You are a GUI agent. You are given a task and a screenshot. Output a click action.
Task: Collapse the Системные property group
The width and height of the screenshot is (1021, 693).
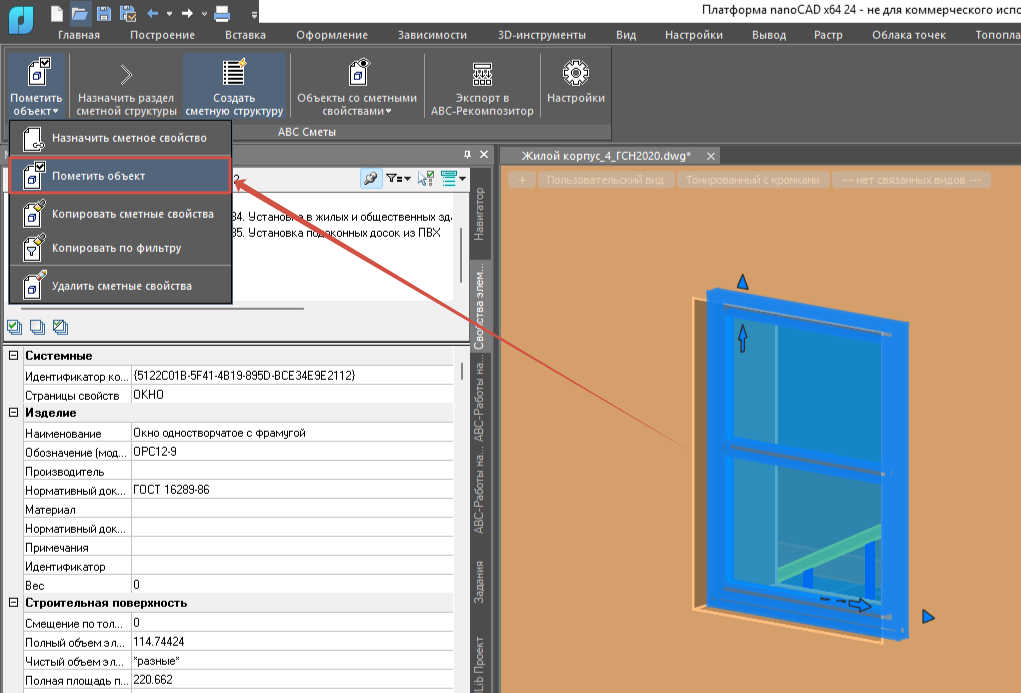pyautogui.click(x=13, y=356)
